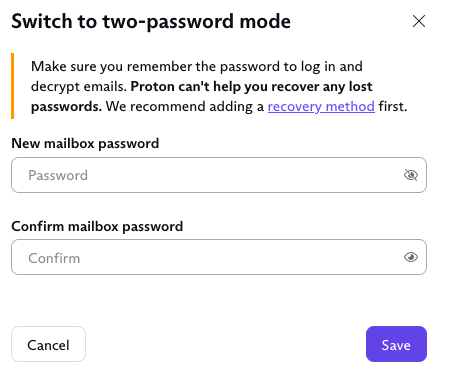Click the white Cancel button

48,344
